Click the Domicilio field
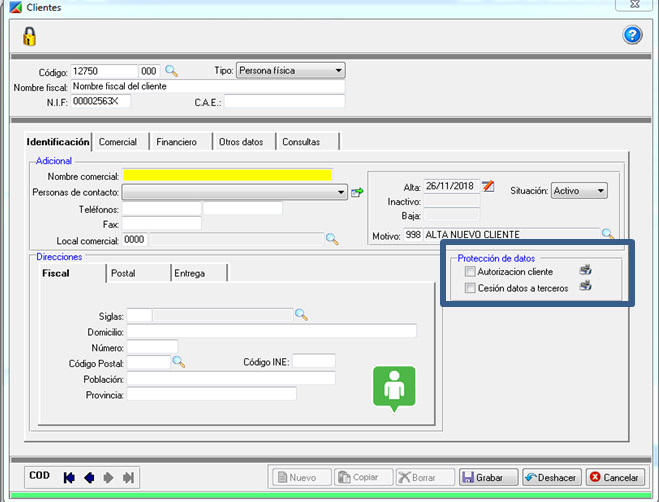Image resolution: width=659 pixels, height=502 pixels. [272, 331]
